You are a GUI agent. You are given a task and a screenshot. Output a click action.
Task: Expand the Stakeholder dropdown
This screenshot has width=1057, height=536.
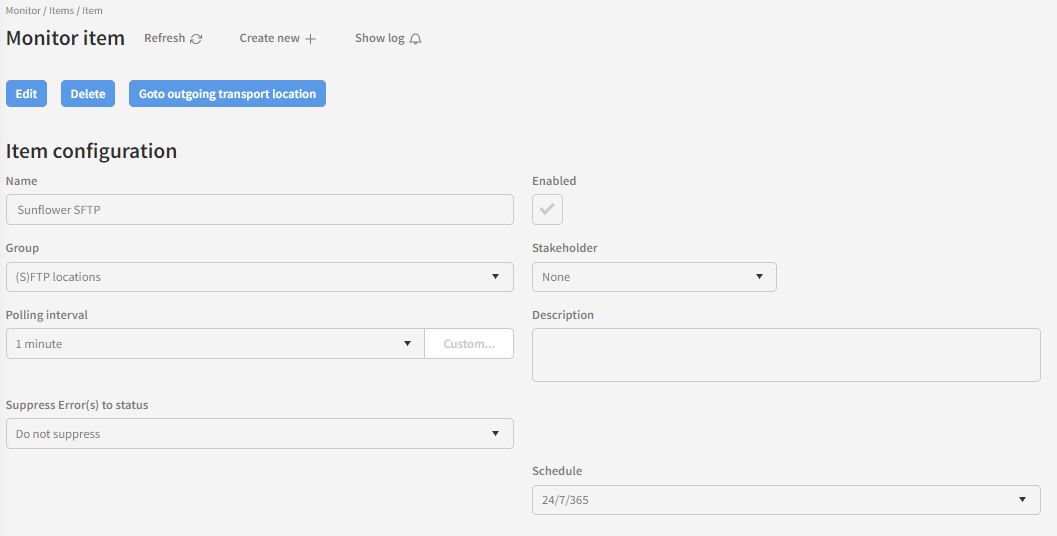(654, 277)
